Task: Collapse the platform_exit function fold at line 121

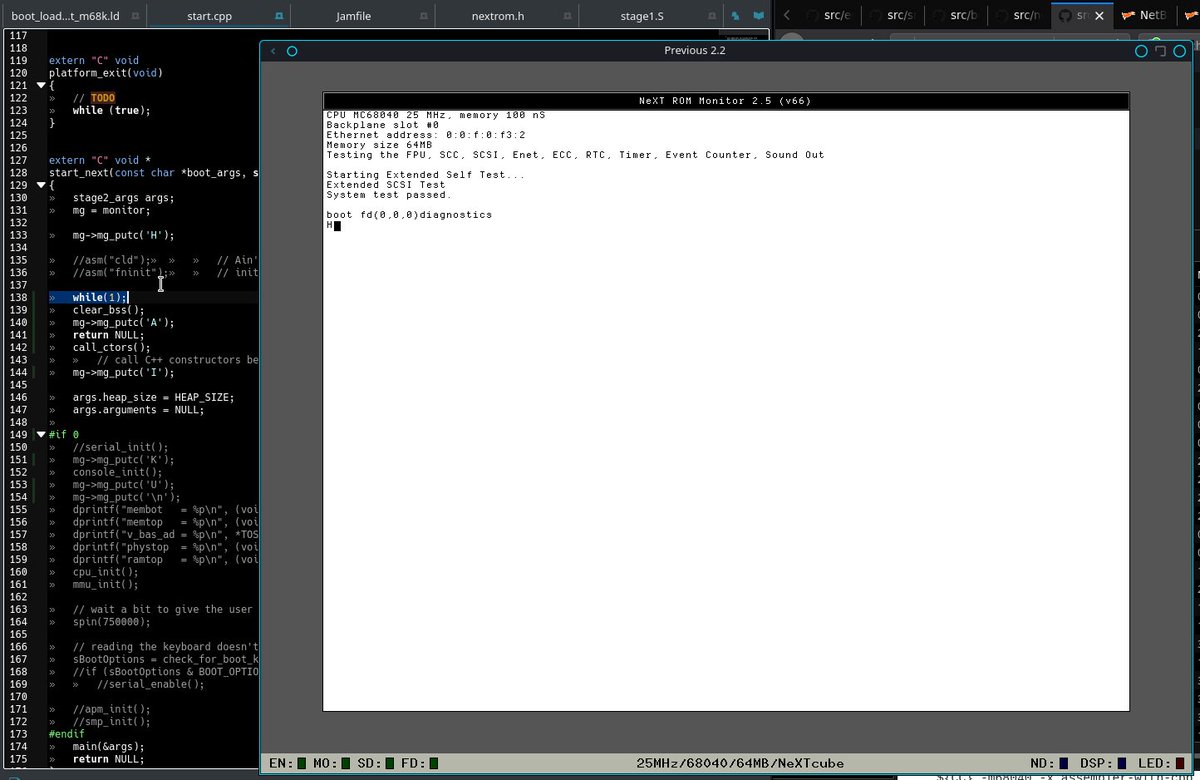Action: (x=40, y=85)
